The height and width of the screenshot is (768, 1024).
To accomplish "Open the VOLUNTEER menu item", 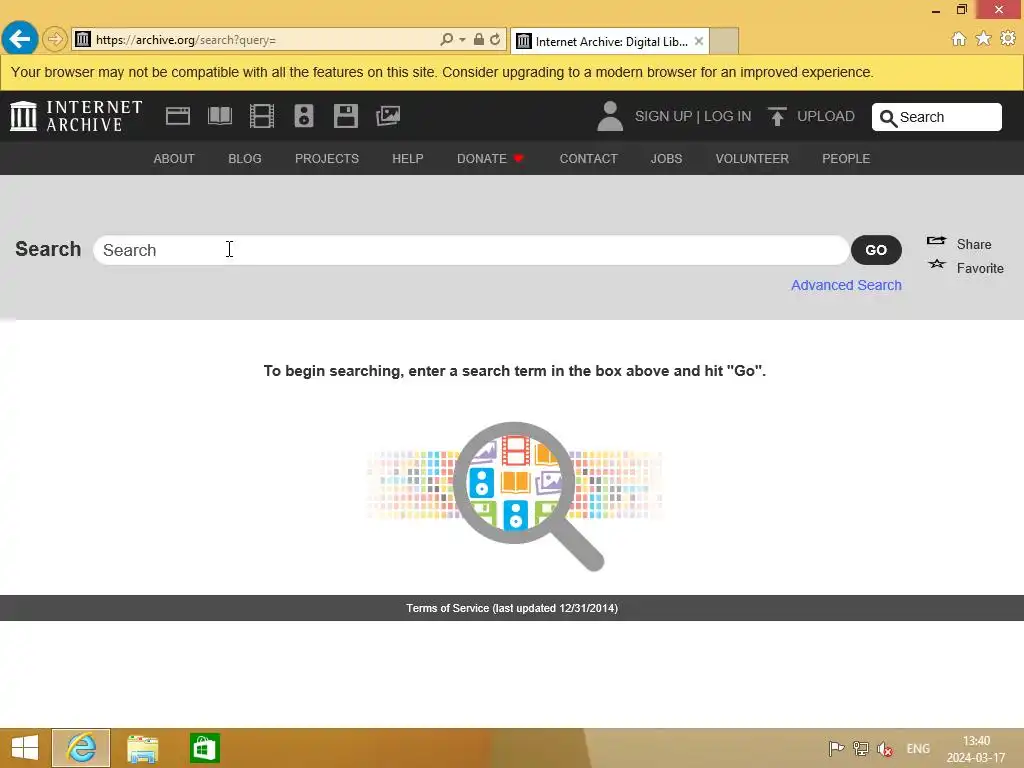I will (x=752, y=159).
